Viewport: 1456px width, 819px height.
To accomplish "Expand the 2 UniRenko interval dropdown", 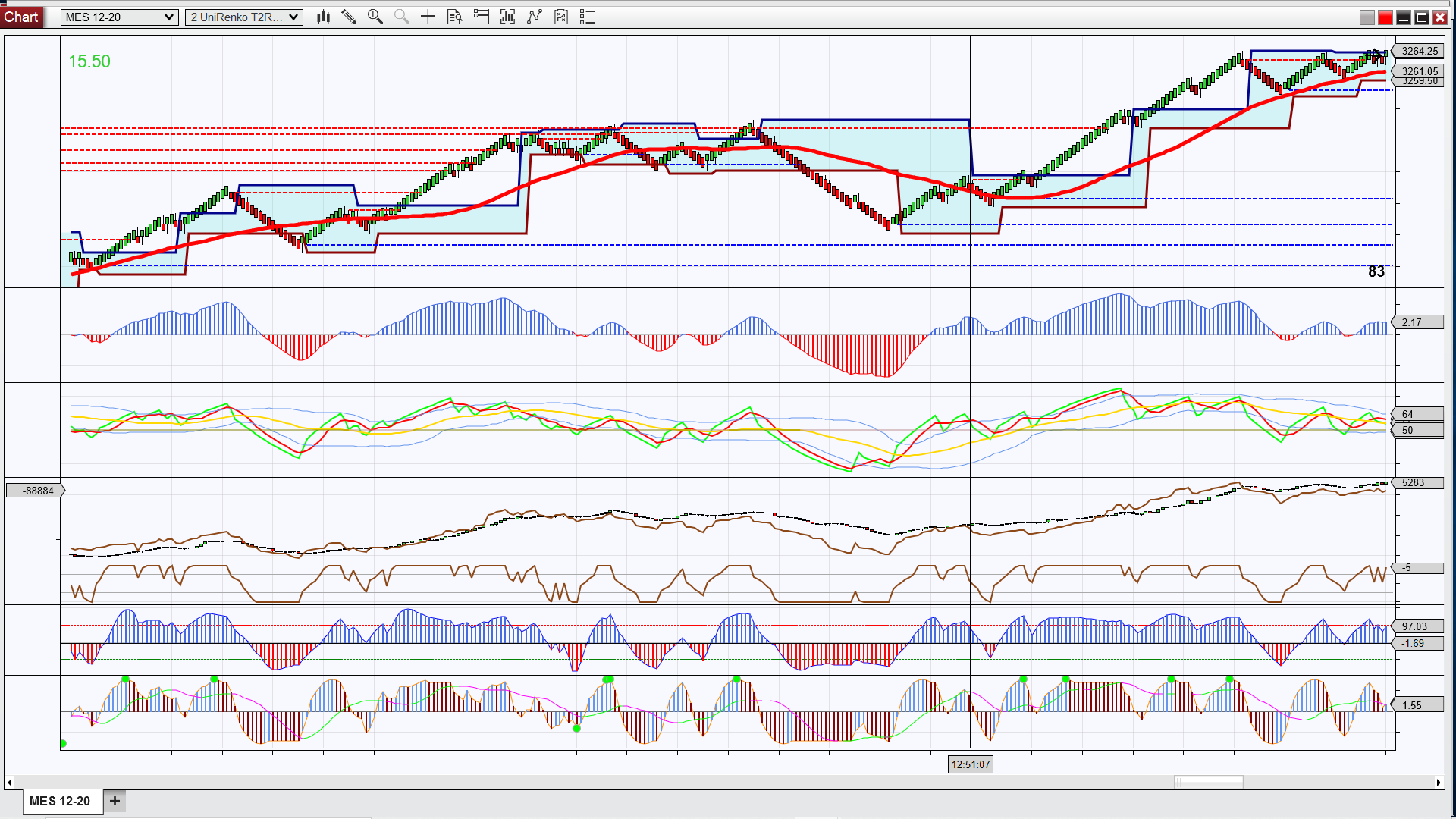I will click(244, 17).
